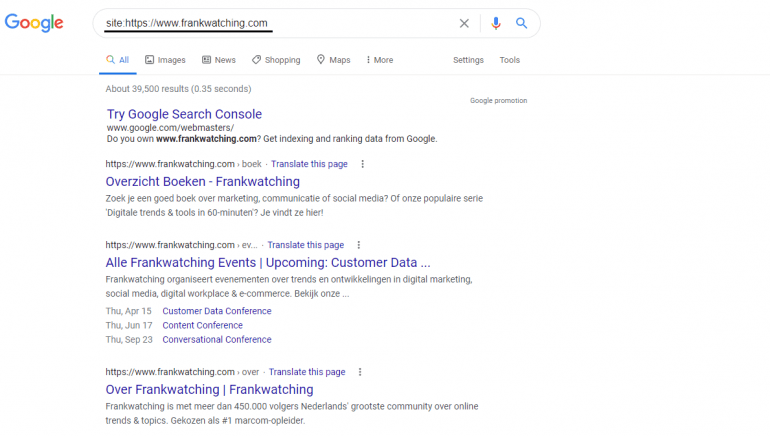The image size is (770, 436).
Task: Open the Images search tab
Action: click(165, 60)
